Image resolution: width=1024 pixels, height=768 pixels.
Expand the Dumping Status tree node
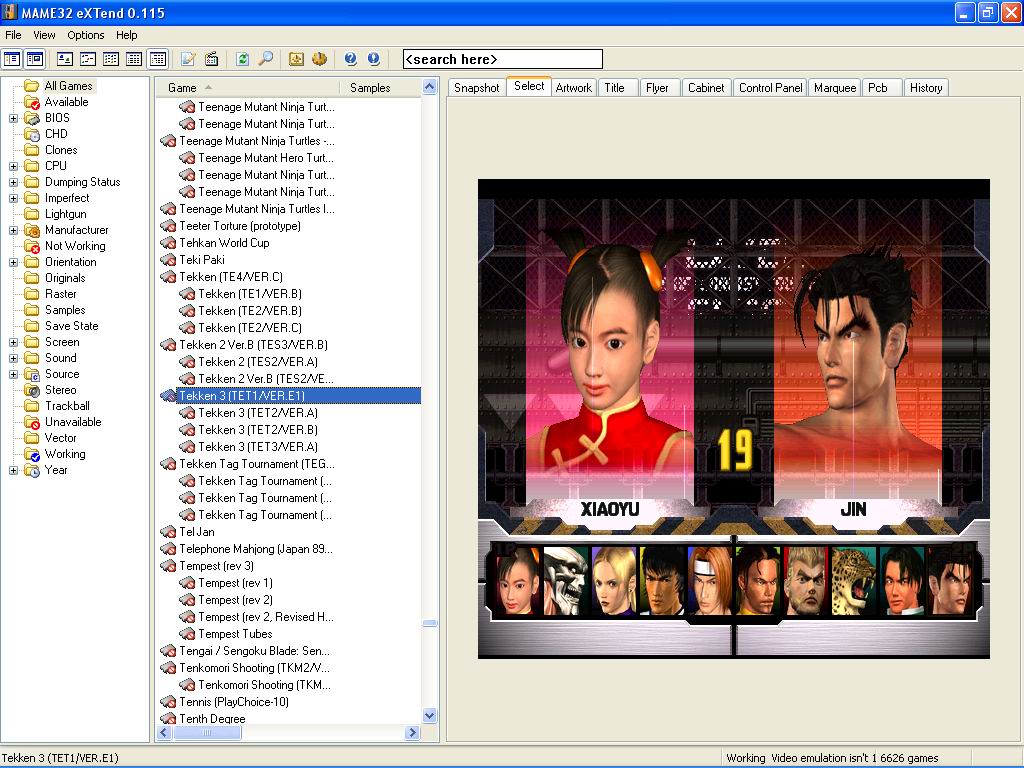pyautogui.click(x=13, y=182)
